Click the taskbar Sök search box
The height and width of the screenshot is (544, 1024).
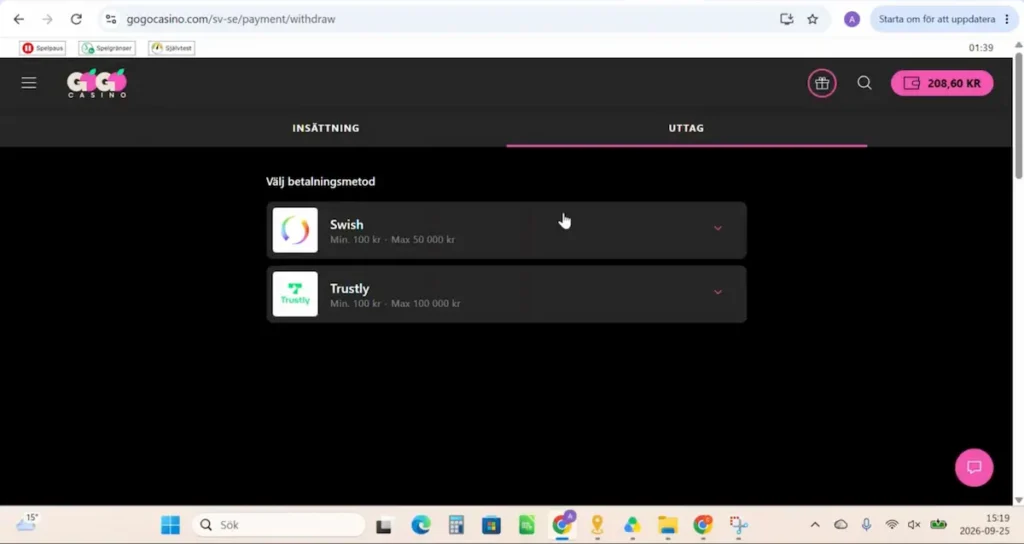pyautogui.click(x=278, y=524)
